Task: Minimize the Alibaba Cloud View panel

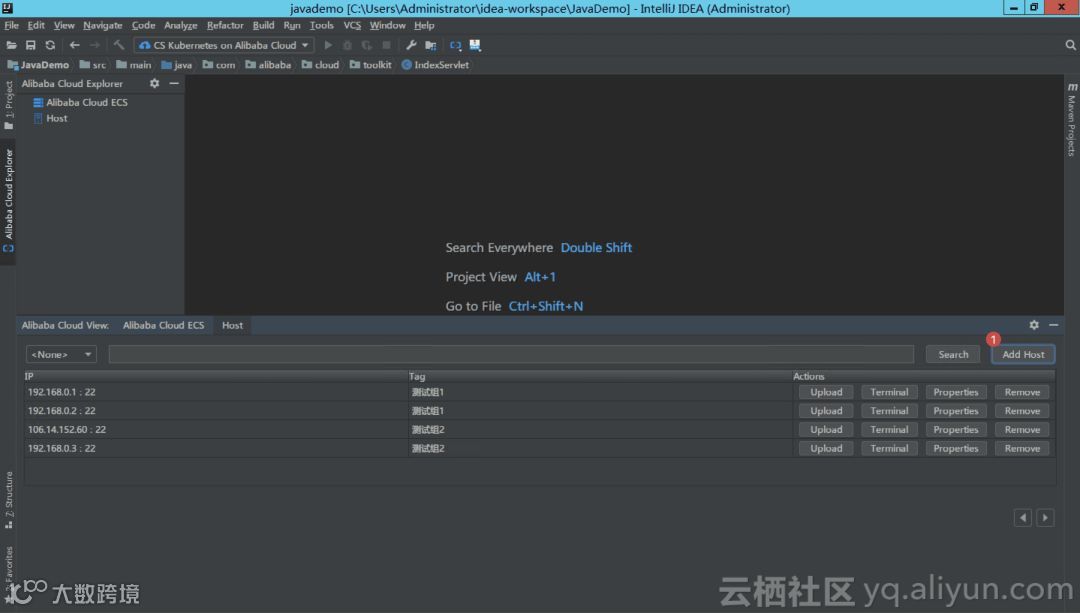Action: [x=1054, y=325]
